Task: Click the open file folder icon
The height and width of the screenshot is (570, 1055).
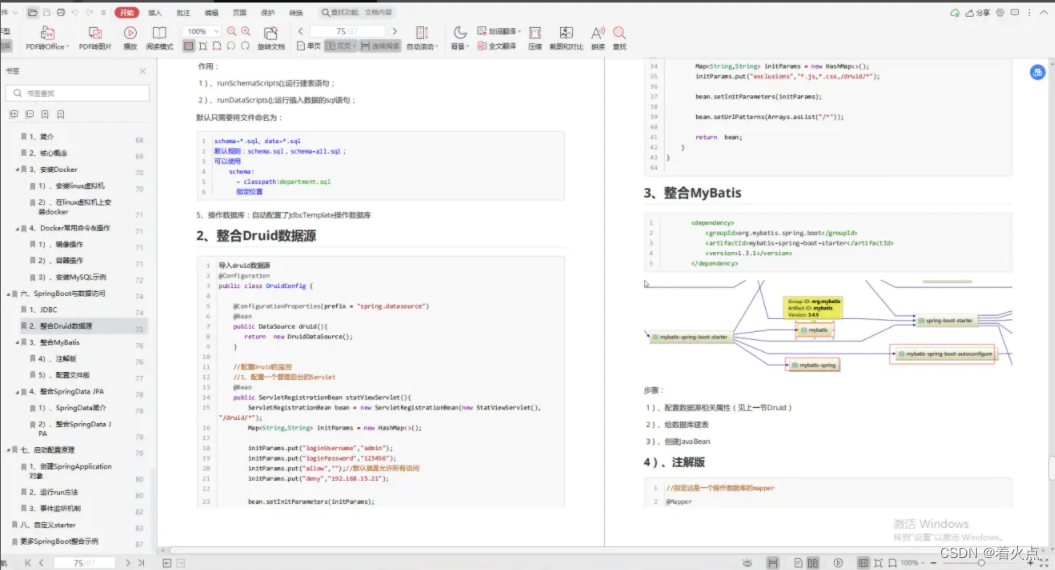Action: 32,13
